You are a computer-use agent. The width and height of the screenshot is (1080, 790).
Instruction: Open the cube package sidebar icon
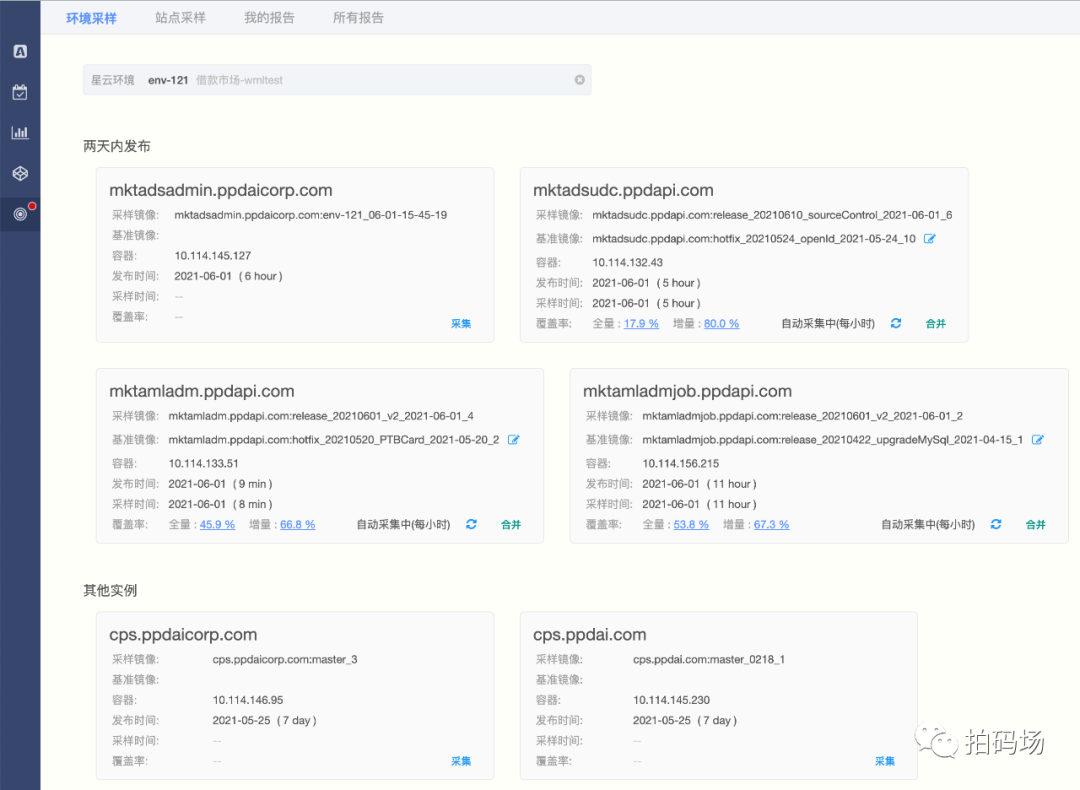pyautogui.click(x=20, y=174)
